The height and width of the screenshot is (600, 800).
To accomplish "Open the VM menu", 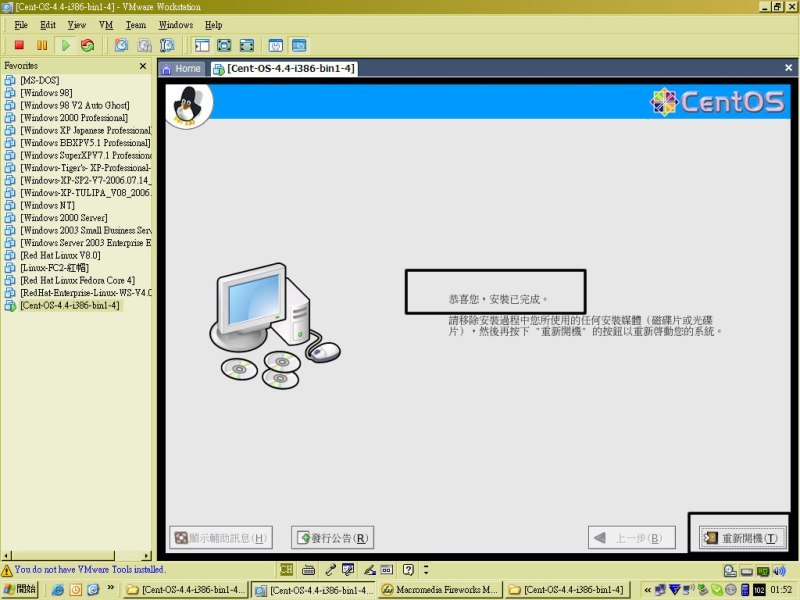I will pyautogui.click(x=106, y=24).
